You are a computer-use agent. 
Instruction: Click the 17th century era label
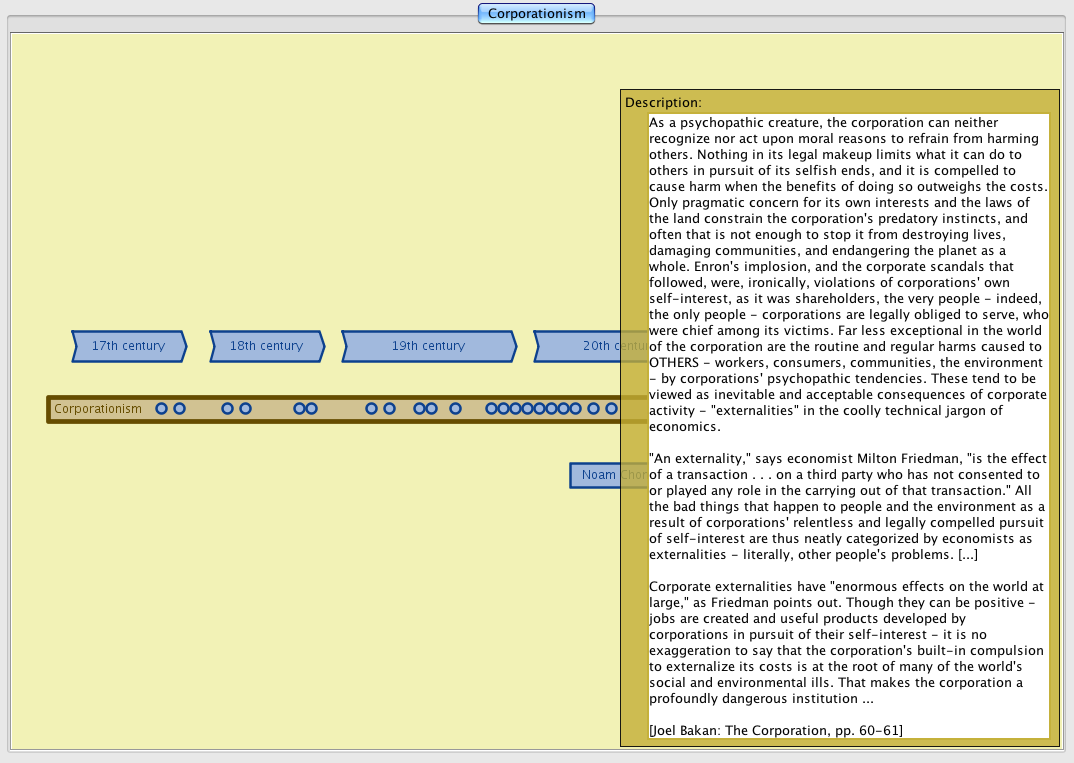[128, 346]
